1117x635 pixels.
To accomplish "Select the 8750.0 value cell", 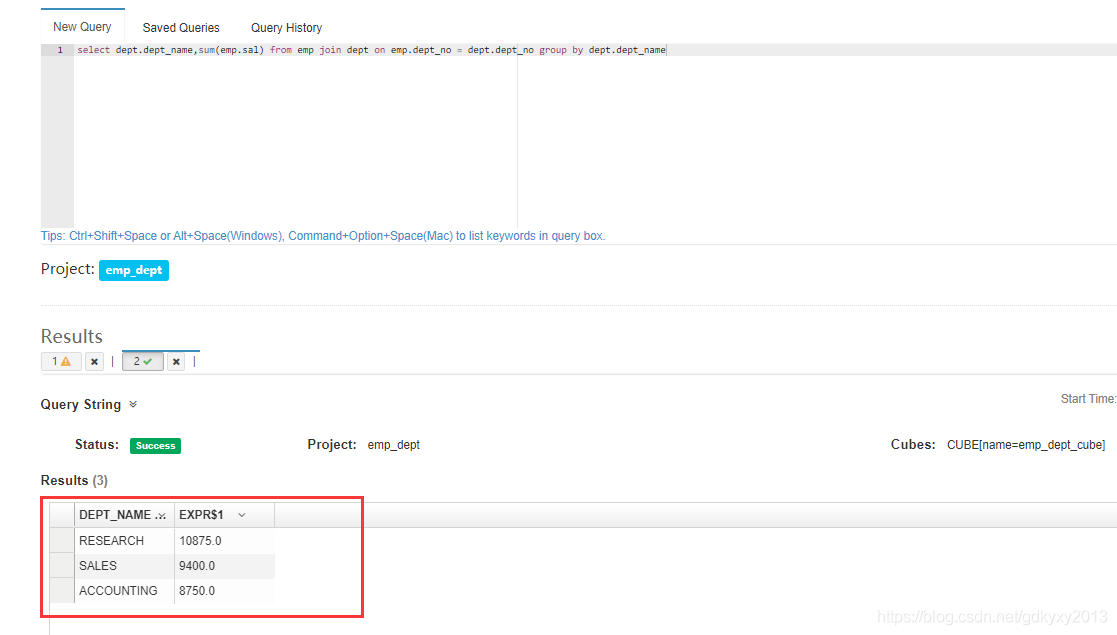I will (224, 590).
